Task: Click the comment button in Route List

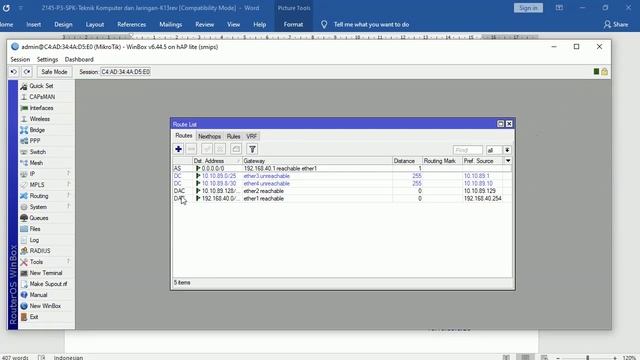Action: click(236, 149)
